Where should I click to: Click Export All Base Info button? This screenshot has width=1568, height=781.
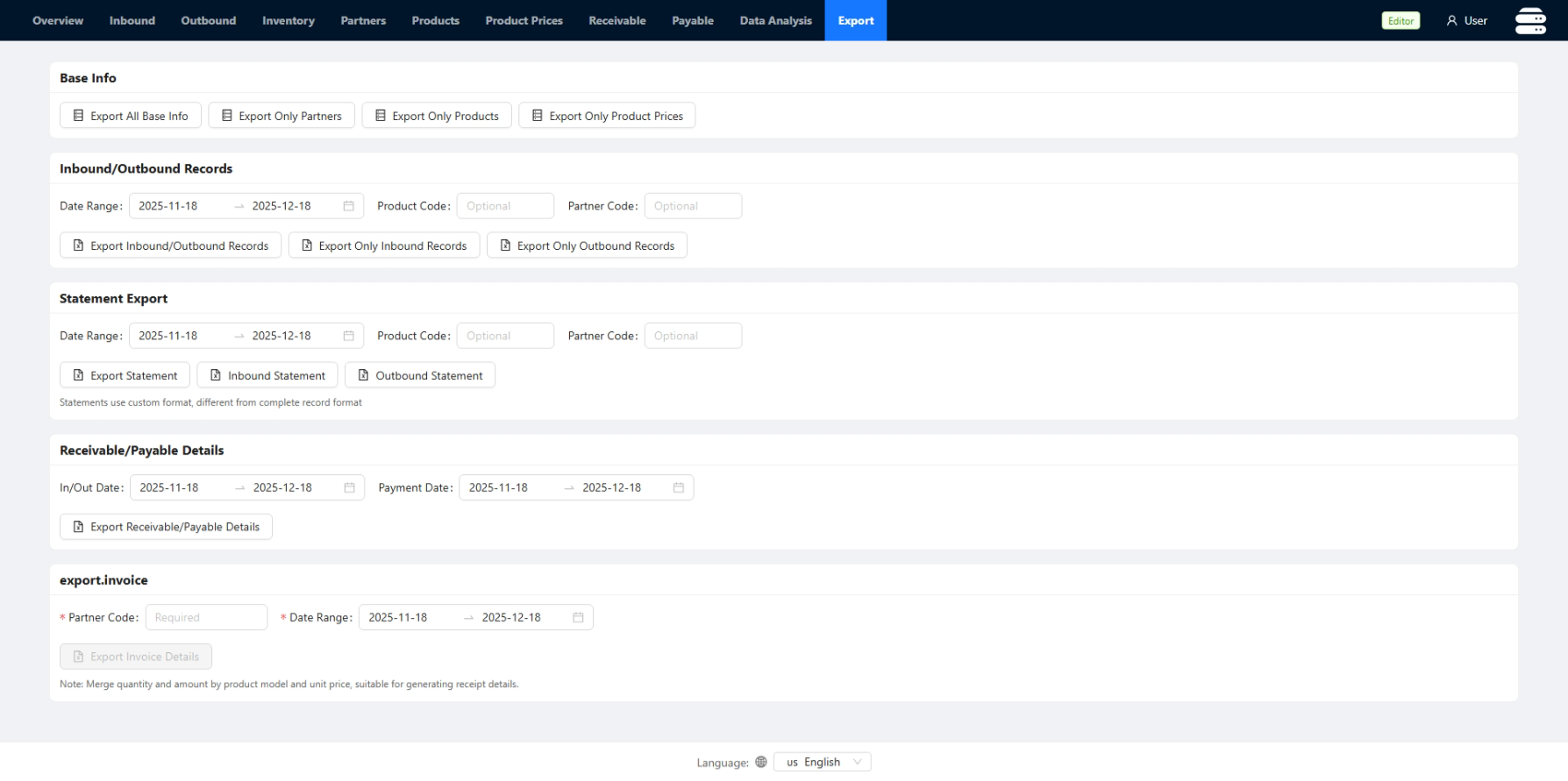pos(130,116)
